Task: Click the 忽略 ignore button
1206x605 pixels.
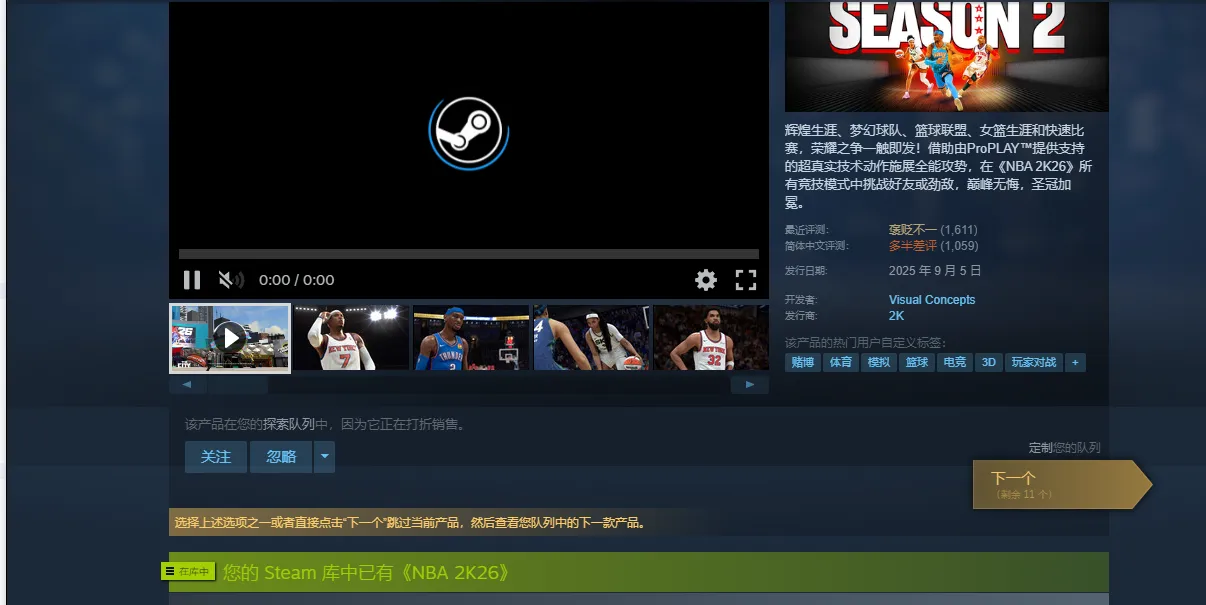Action: point(281,457)
